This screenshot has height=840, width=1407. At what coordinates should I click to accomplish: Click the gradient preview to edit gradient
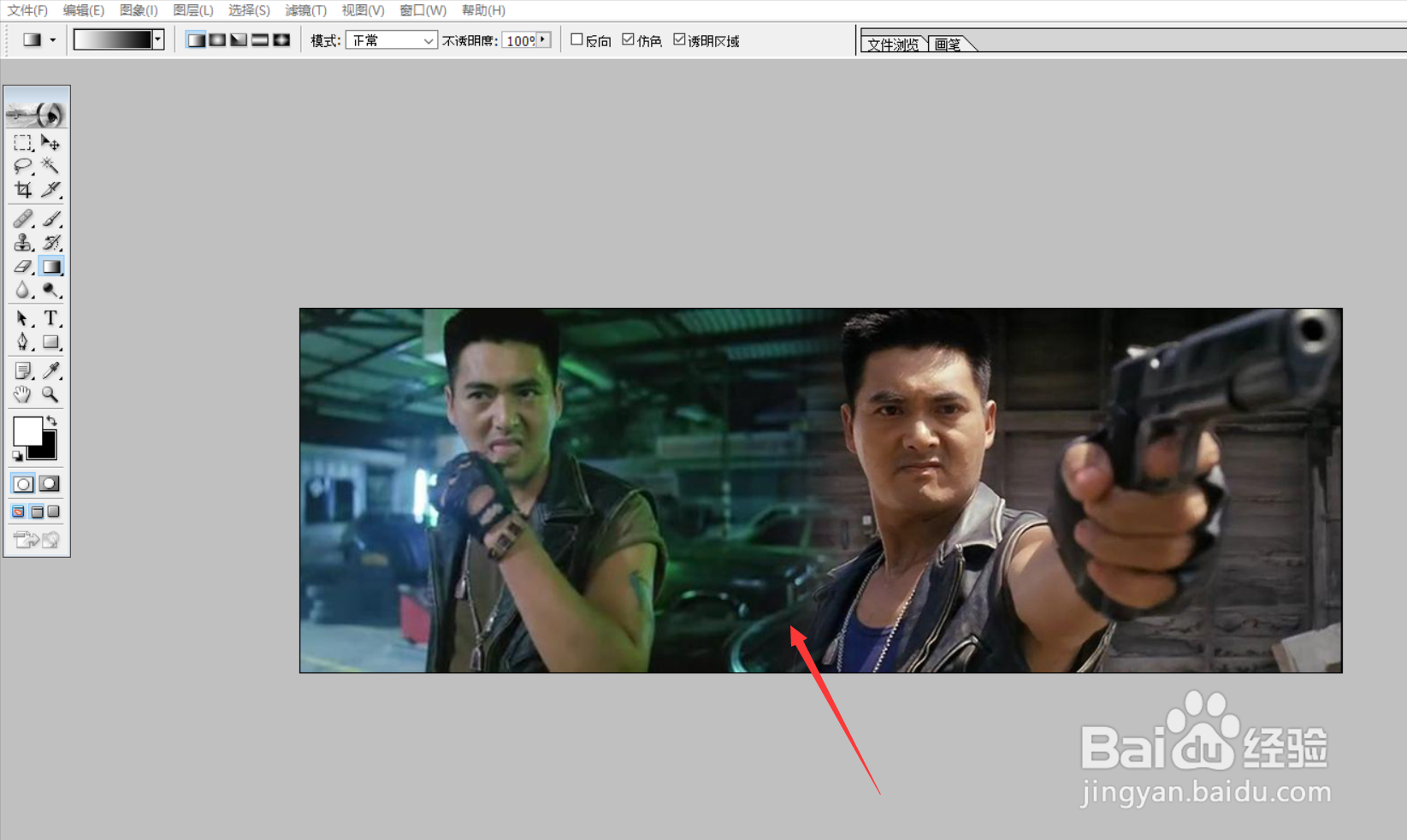click(x=113, y=39)
